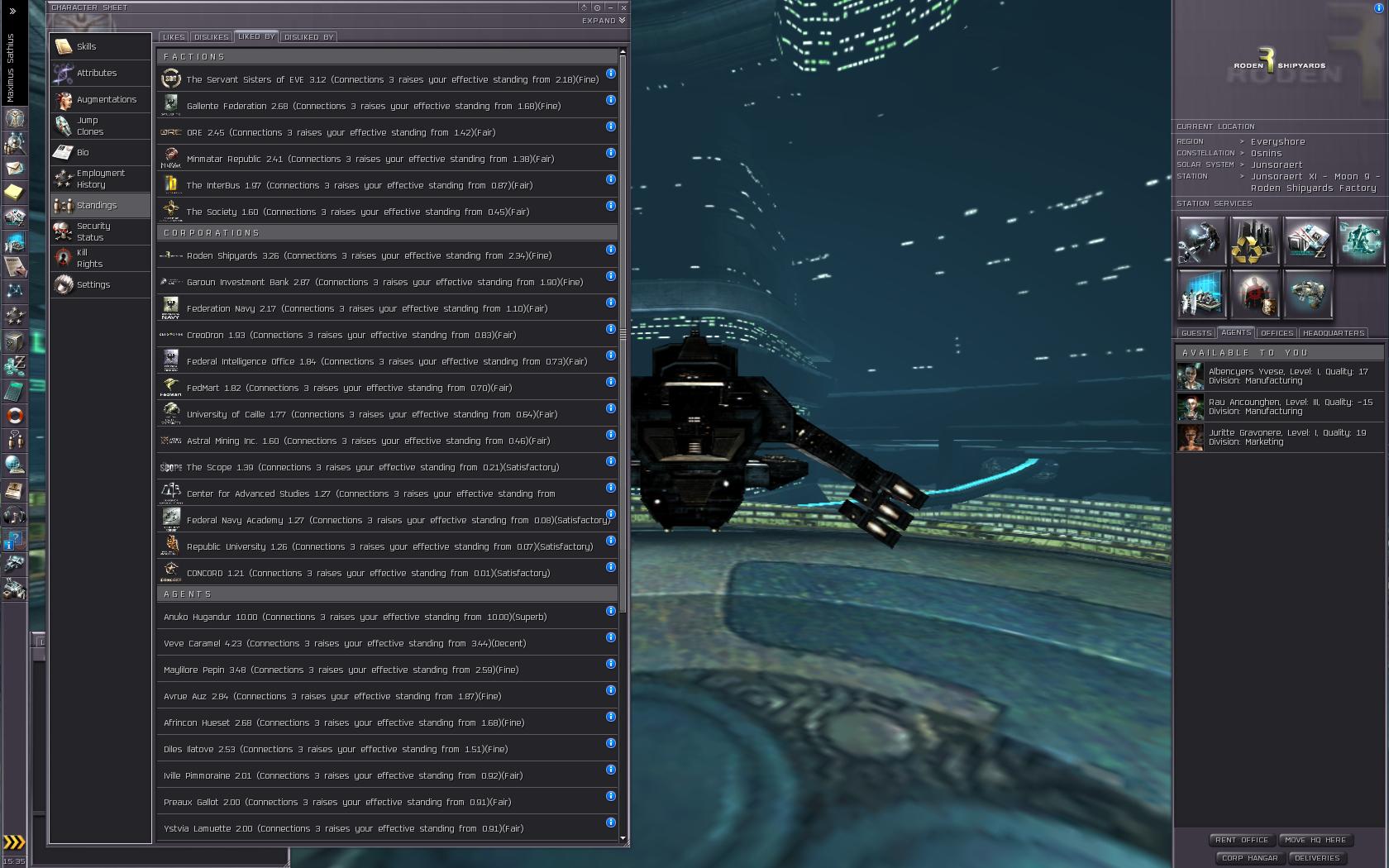1389x868 pixels.
Task: Select agent Rau Ancounghen portrait
Action: point(1191,407)
